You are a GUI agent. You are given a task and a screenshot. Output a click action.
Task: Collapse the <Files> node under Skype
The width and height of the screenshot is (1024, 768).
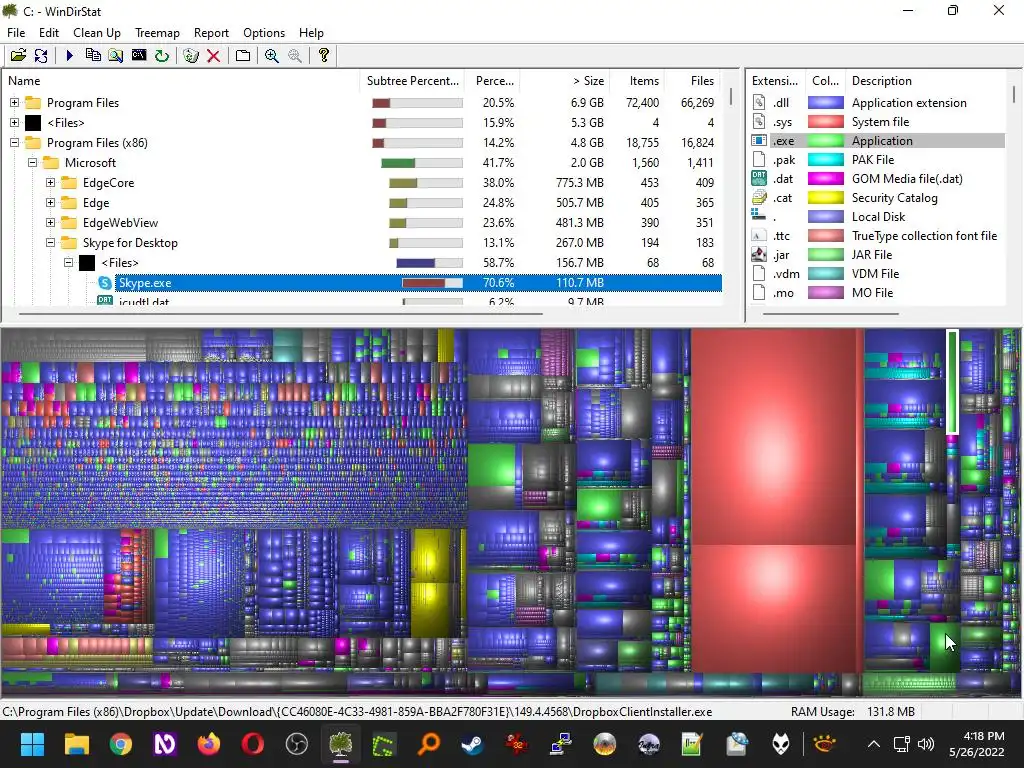pos(68,263)
